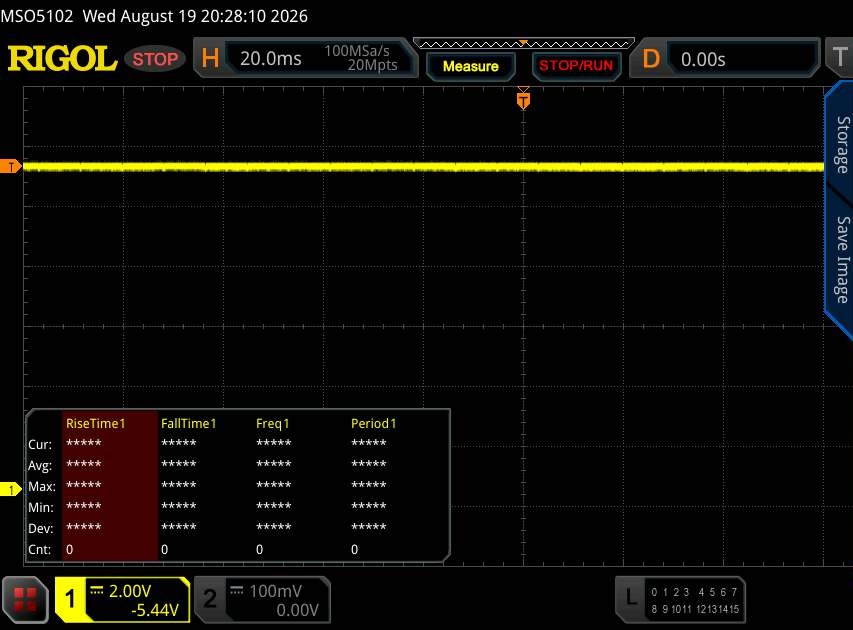This screenshot has width=853, height=630.
Task: Open the Measure menu
Action: [x=471, y=66]
